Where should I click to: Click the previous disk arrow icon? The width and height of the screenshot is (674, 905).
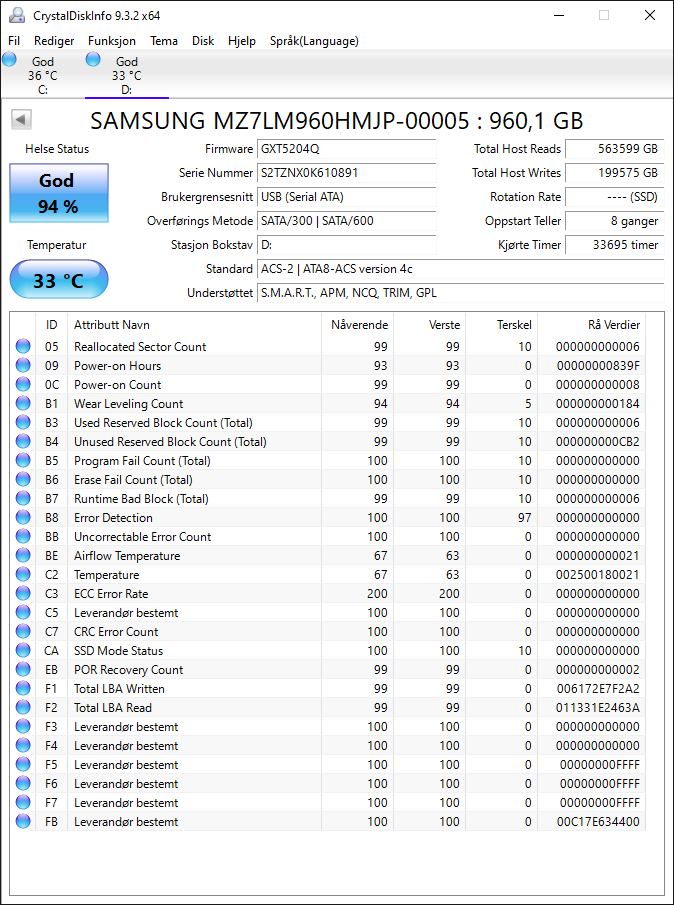coord(21,119)
